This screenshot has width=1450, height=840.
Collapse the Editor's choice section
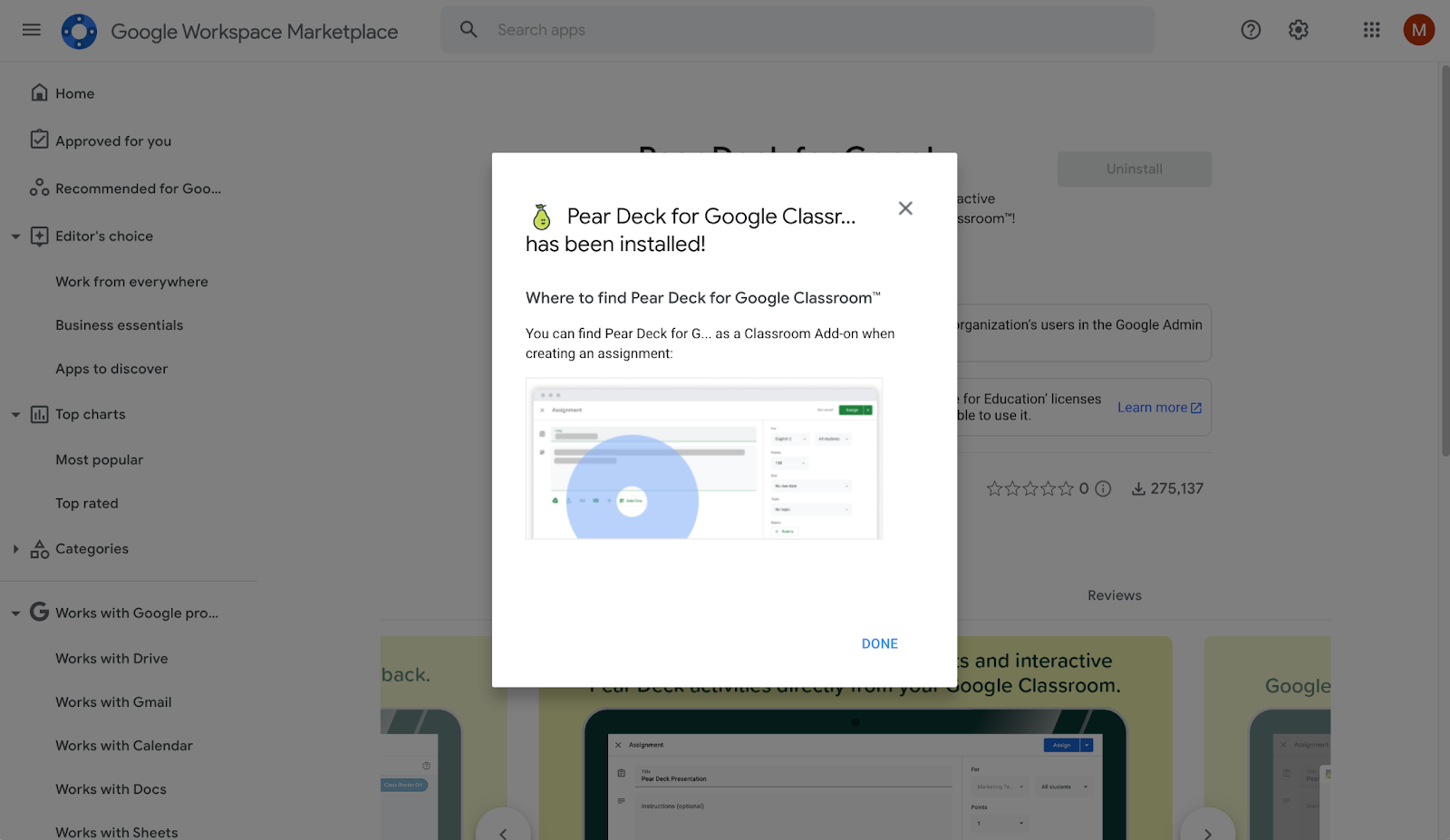[x=14, y=236]
